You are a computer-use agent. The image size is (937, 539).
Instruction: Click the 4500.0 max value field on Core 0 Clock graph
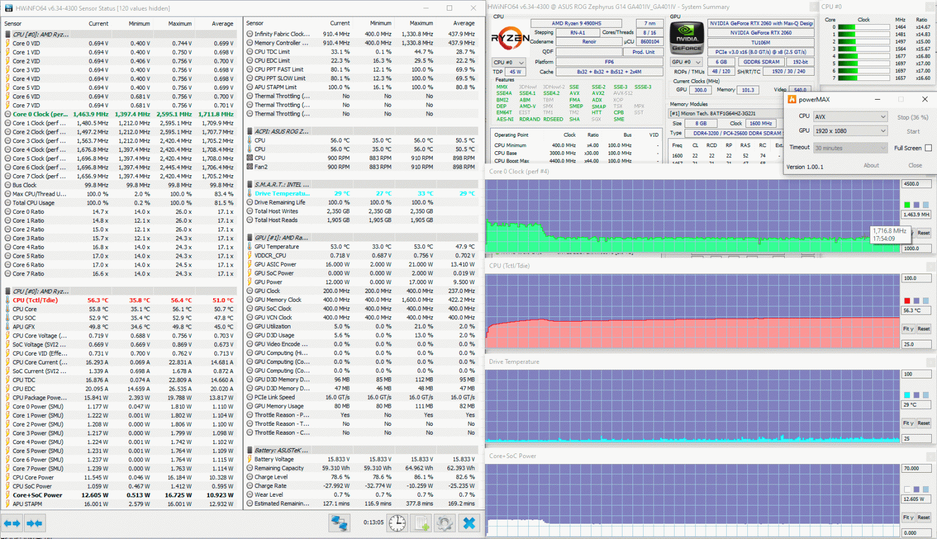tap(916, 184)
